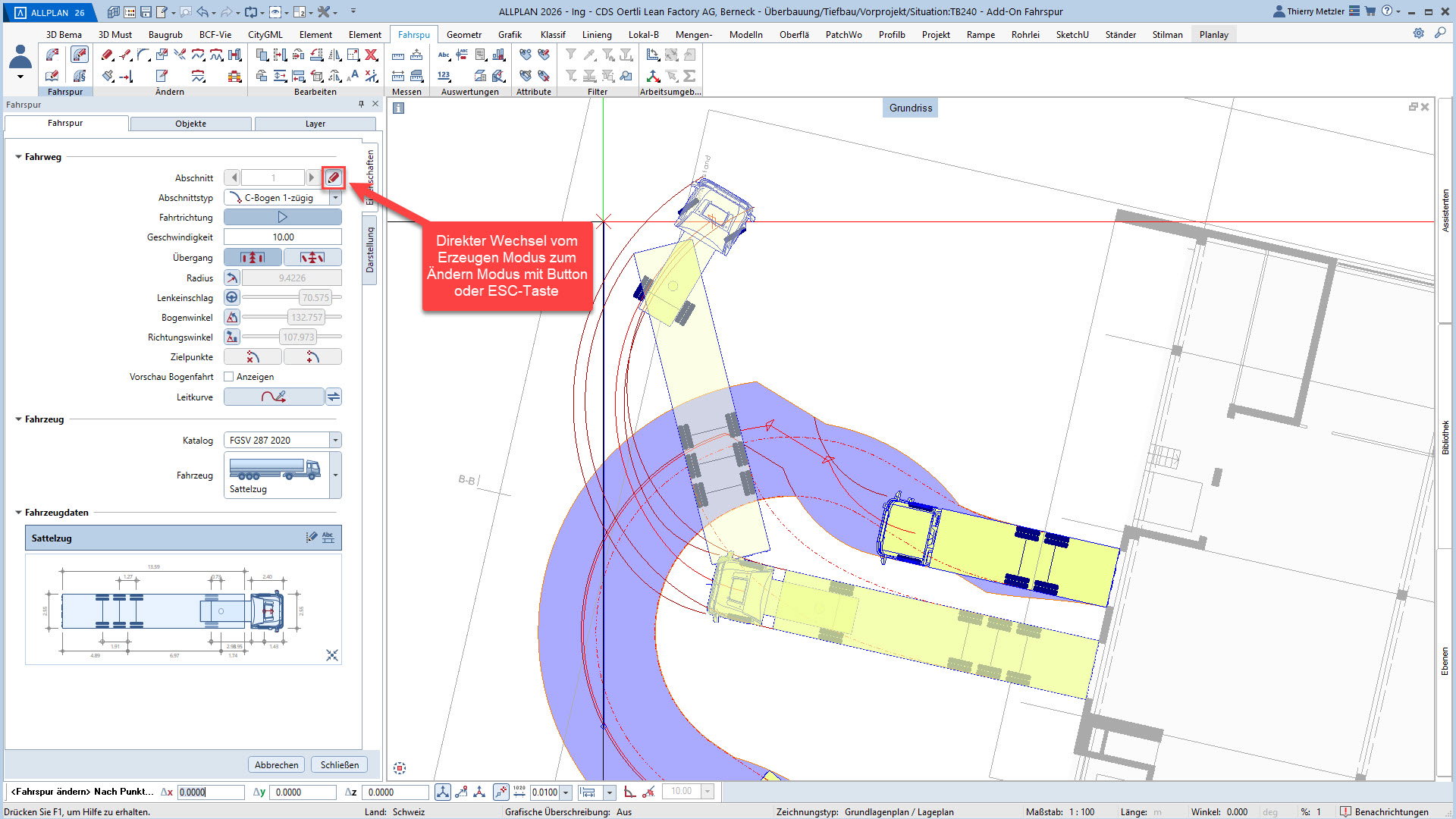This screenshot has width=1456, height=819.
Task: Click the Radius lock icon button
Action: (x=232, y=278)
